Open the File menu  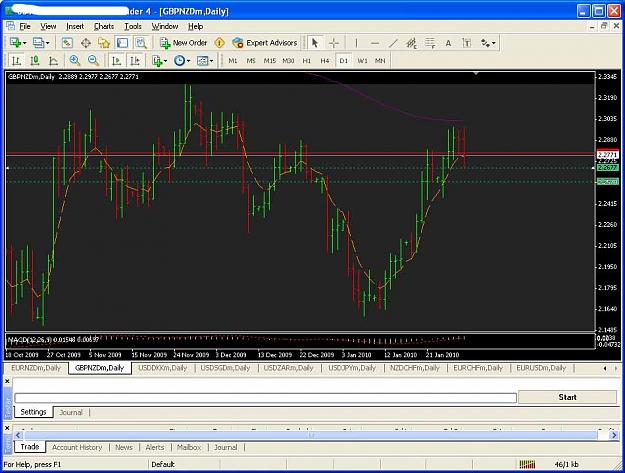[x=25, y=26]
